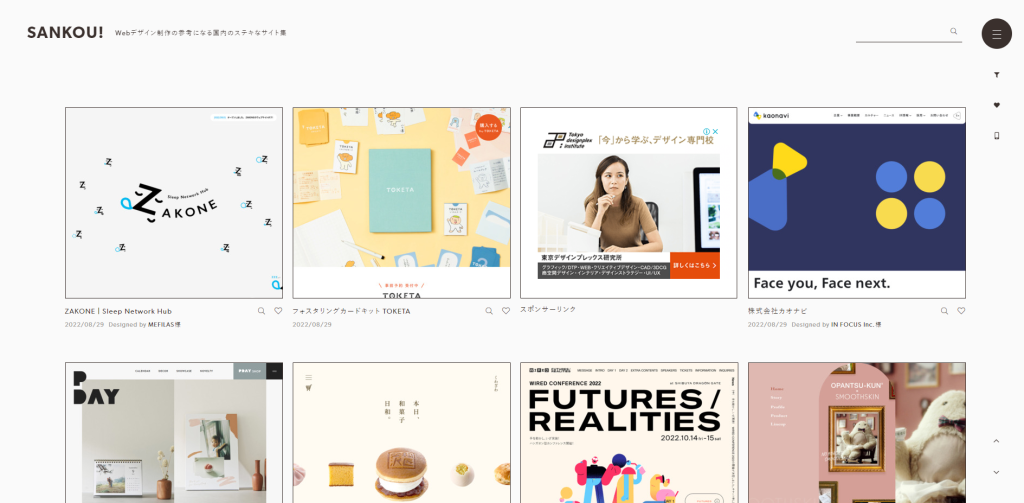Zoom ZAKONE card with magnifier icon

tap(261, 311)
